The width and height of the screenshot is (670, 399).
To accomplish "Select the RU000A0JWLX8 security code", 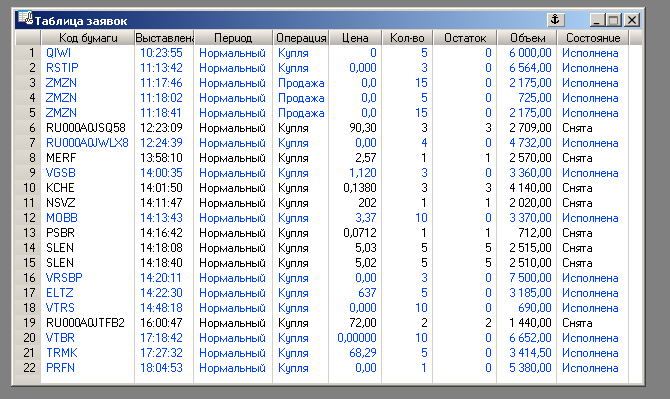I will coord(87,143).
